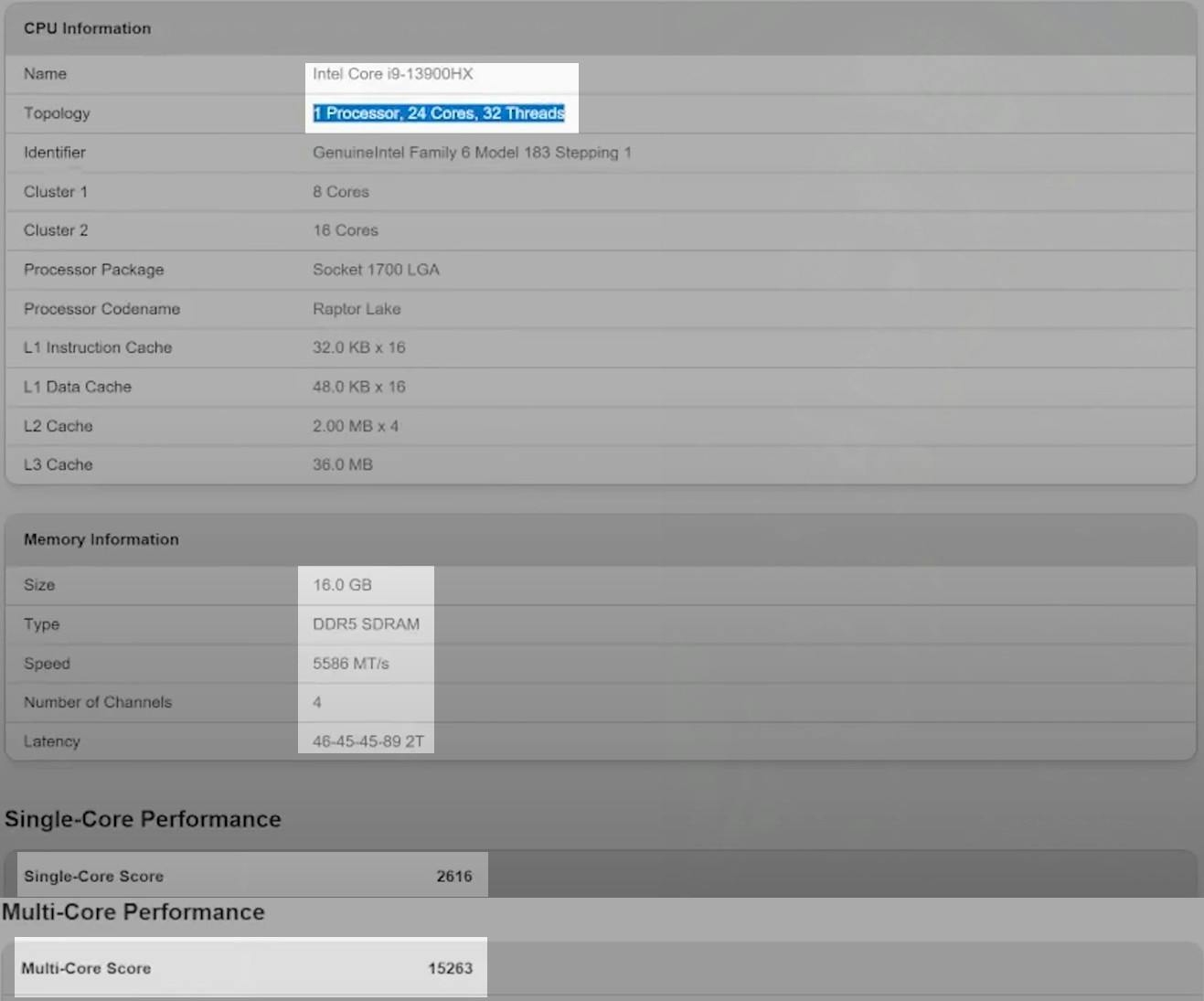Viewport: 1204px width, 1001px height.
Task: Click the Cluster 1 value 8 Cores
Action: 341,192
